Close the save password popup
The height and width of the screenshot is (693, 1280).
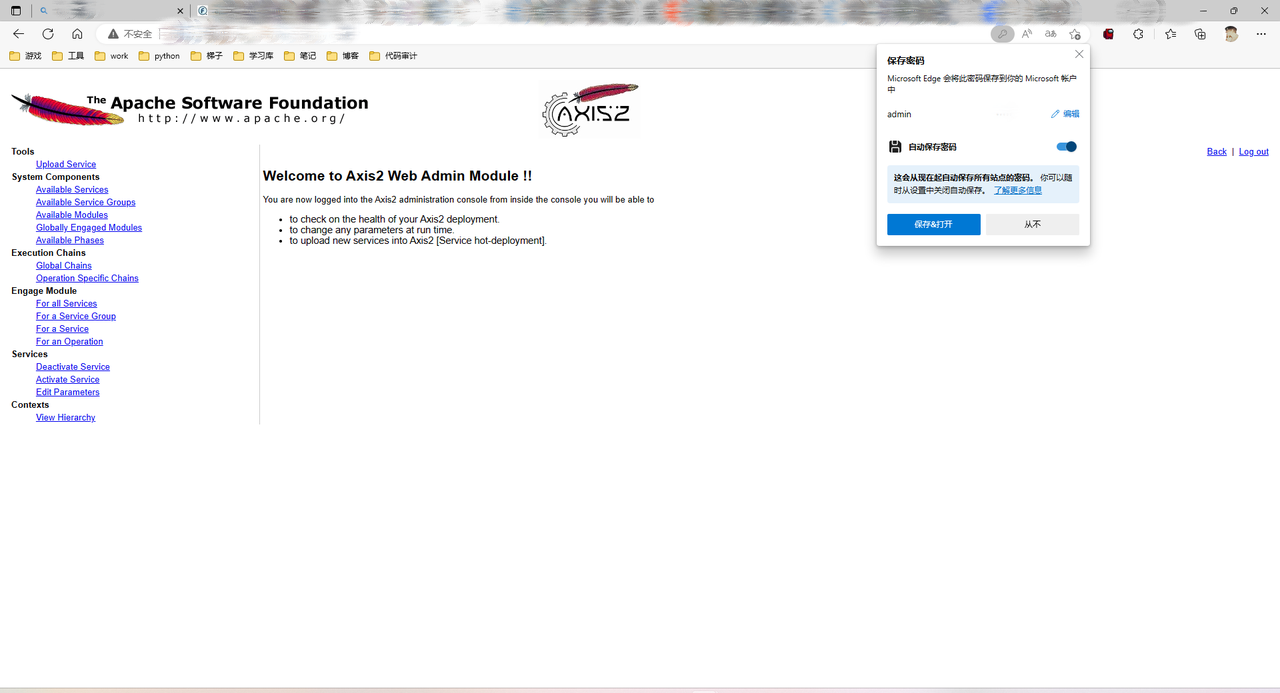click(x=1079, y=54)
